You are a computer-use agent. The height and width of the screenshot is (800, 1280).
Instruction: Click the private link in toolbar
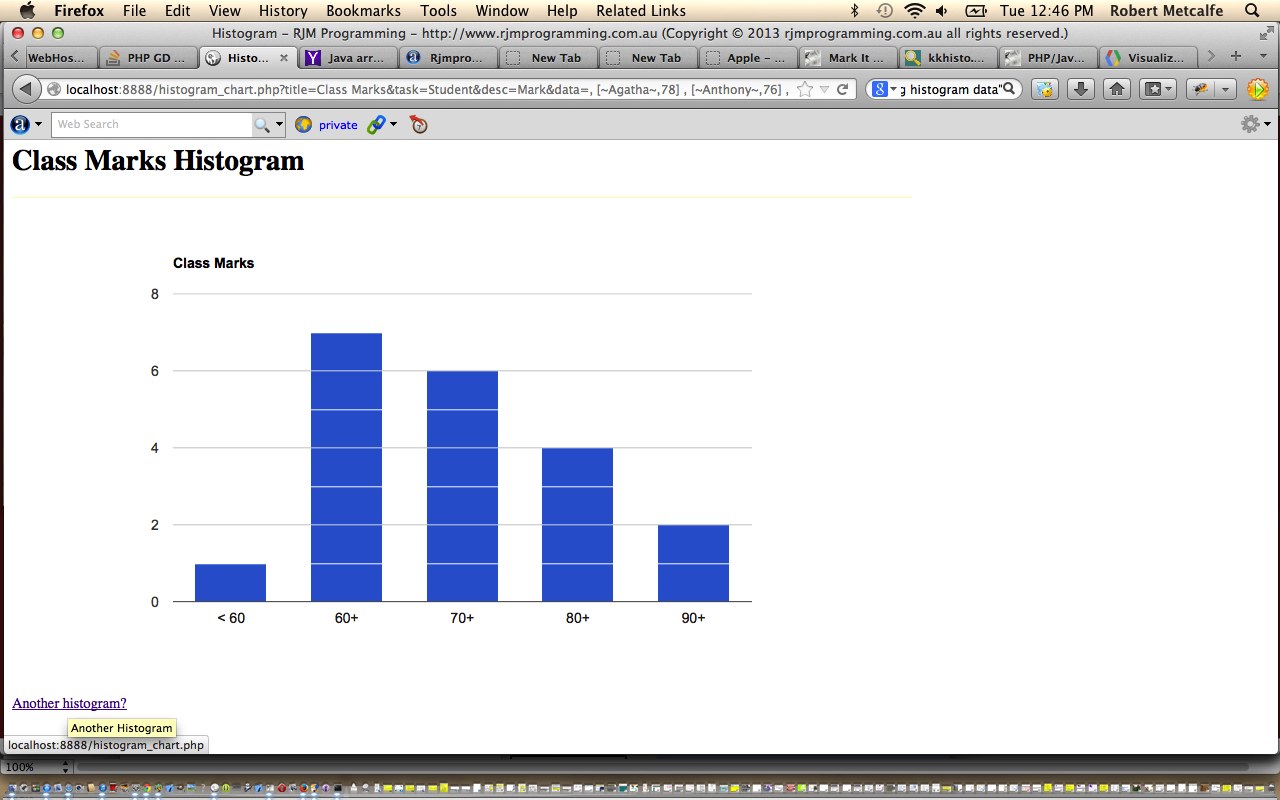pos(338,125)
